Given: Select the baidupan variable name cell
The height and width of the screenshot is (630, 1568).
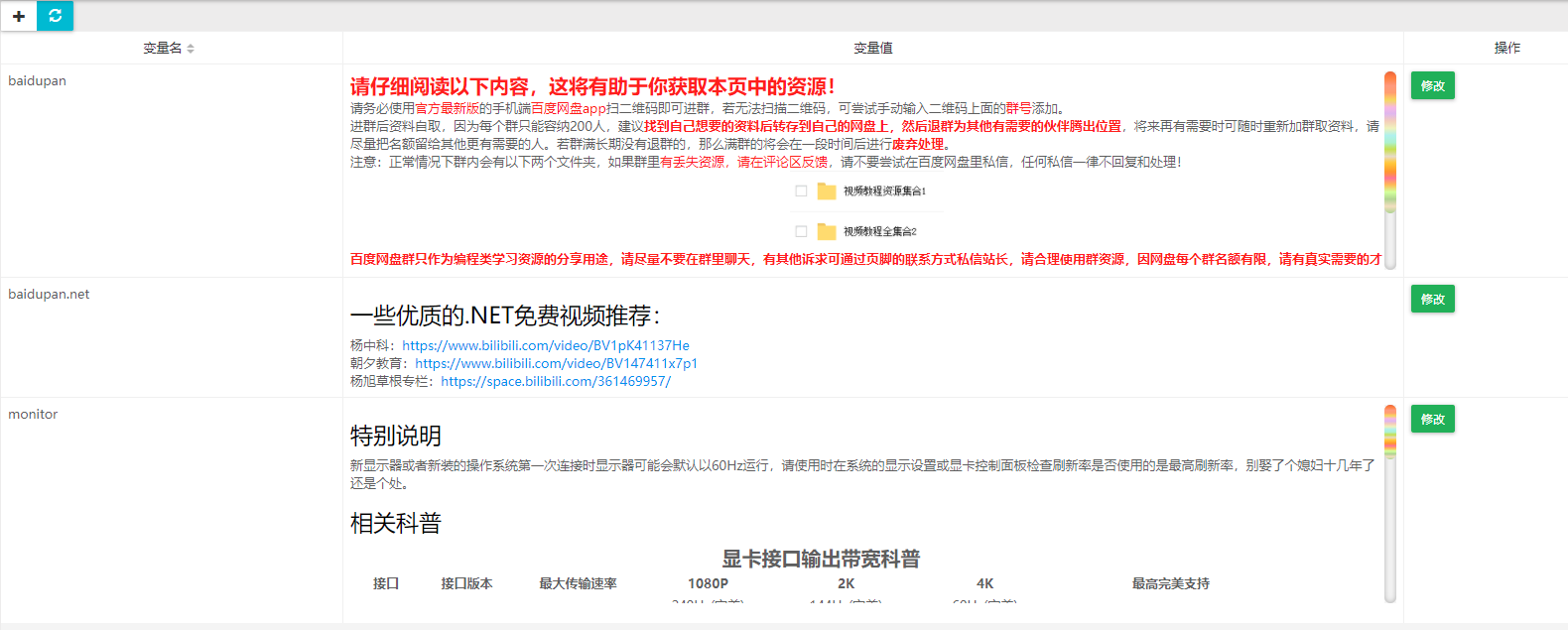Looking at the screenshot, I should 38,81.
